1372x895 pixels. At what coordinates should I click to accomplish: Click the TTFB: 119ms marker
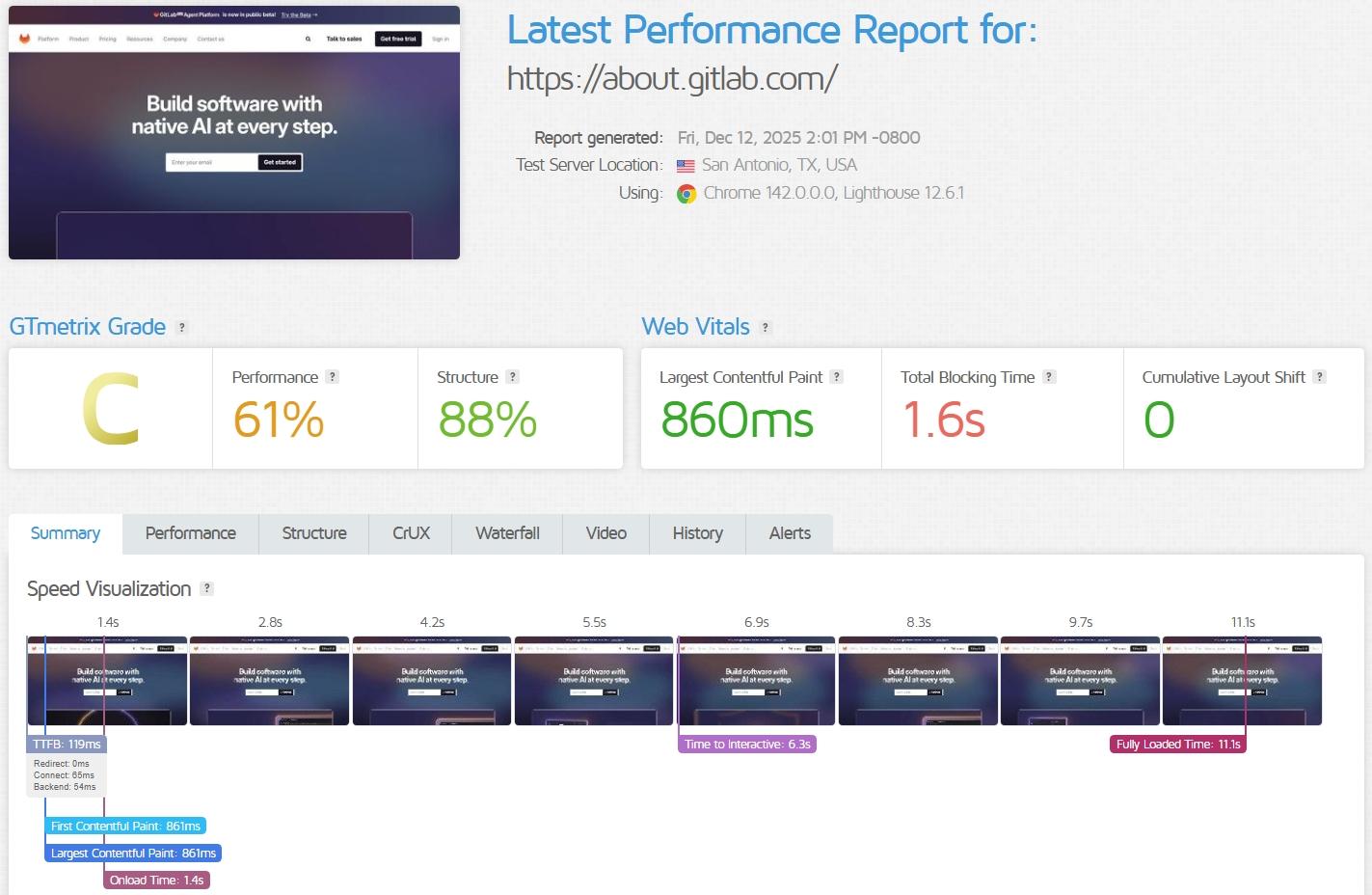coord(67,745)
